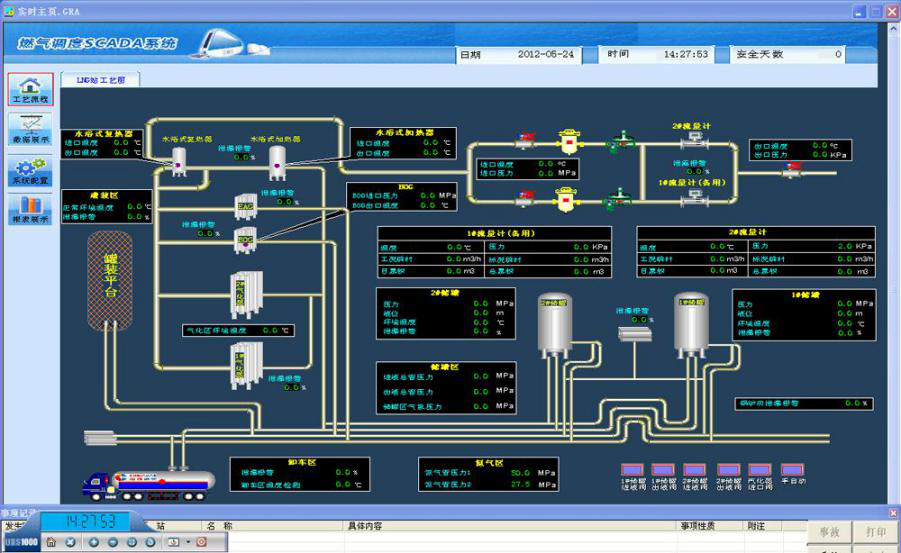This screenshot has height=553, width=901.
Task: Click the home icon in UBS1000 toolbar
Action: tap(51, 542)
